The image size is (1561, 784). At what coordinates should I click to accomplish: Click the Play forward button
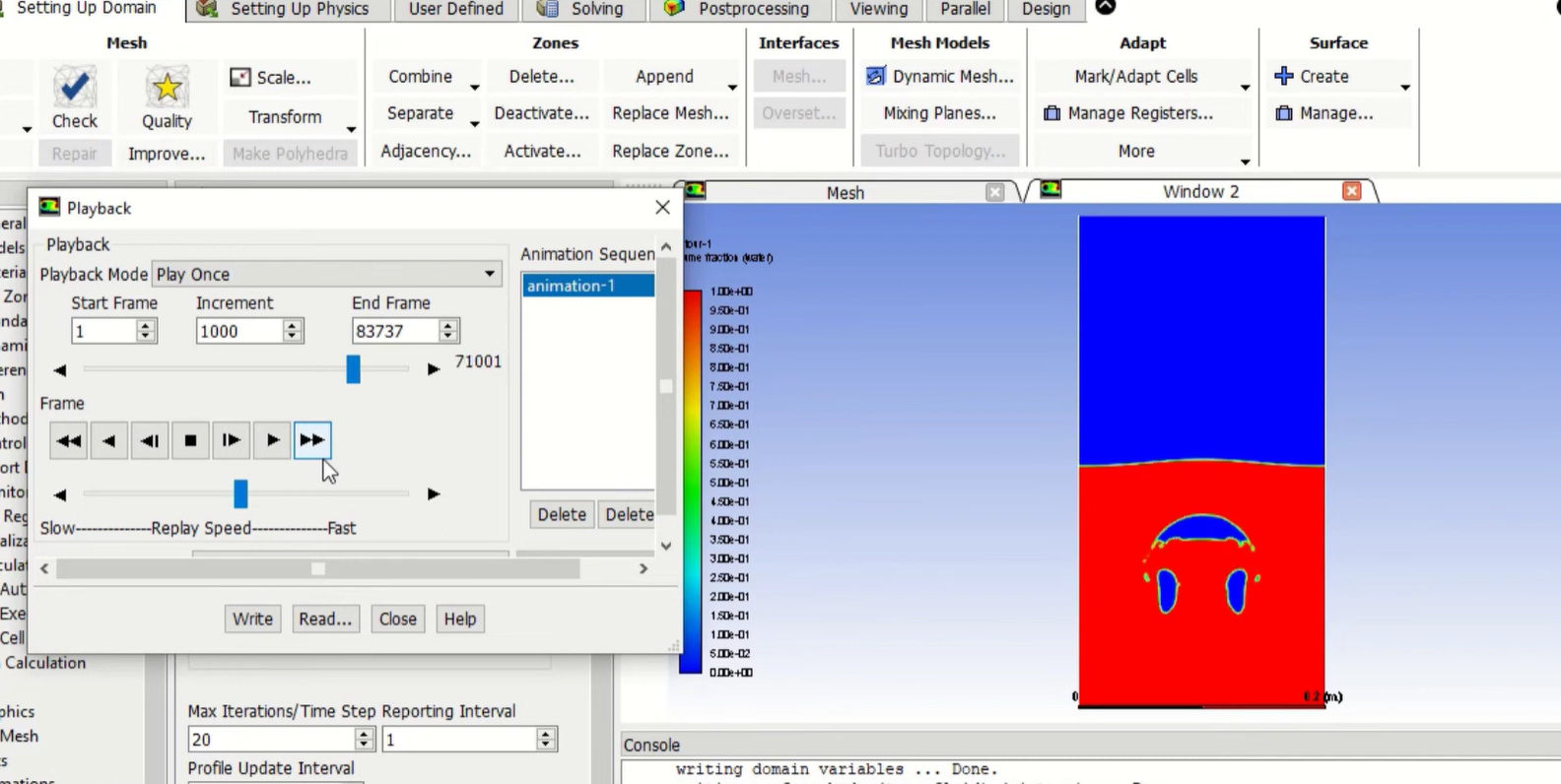272,440
